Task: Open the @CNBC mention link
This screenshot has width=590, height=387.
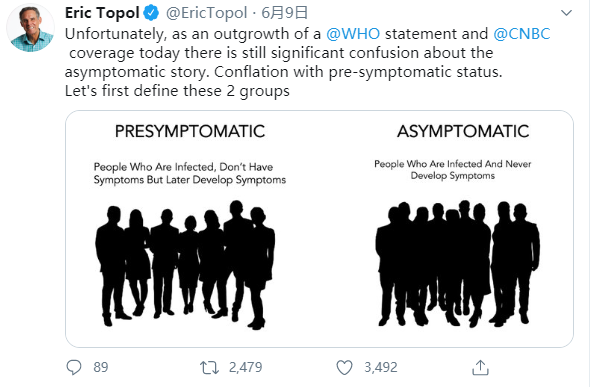Action: 522,34
